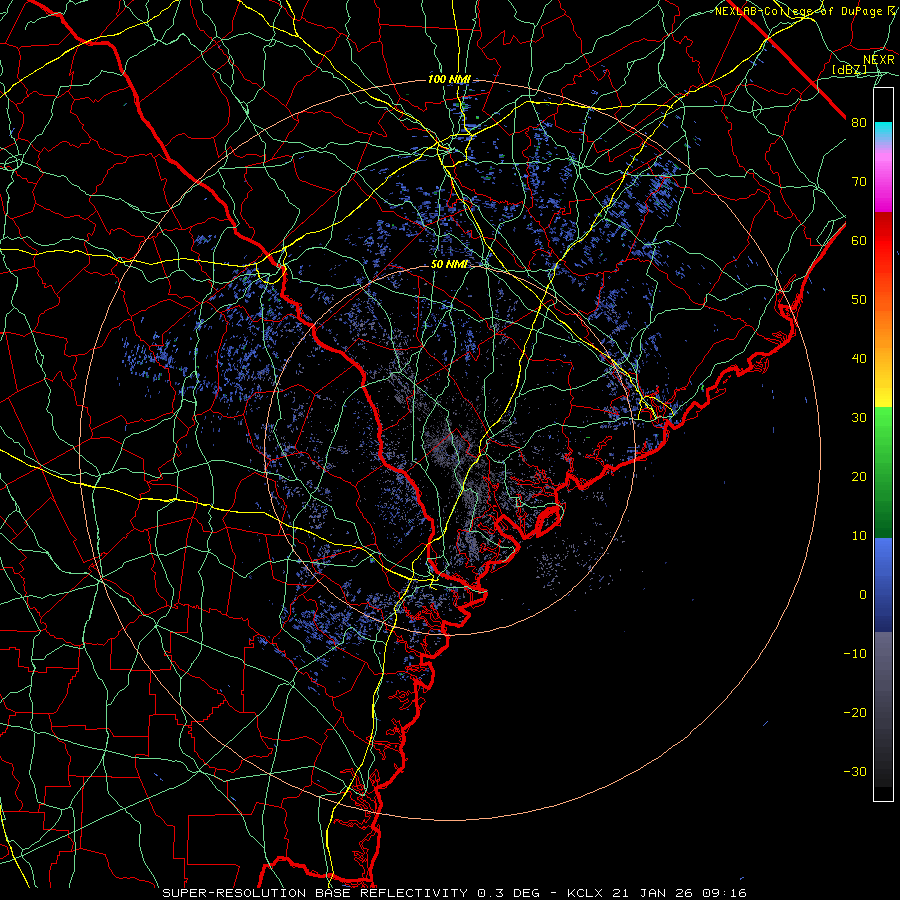Click the NEXR label above the color scale
This screenshot has height=900, width=900.
pyautogui.click(x=879, y=60)
